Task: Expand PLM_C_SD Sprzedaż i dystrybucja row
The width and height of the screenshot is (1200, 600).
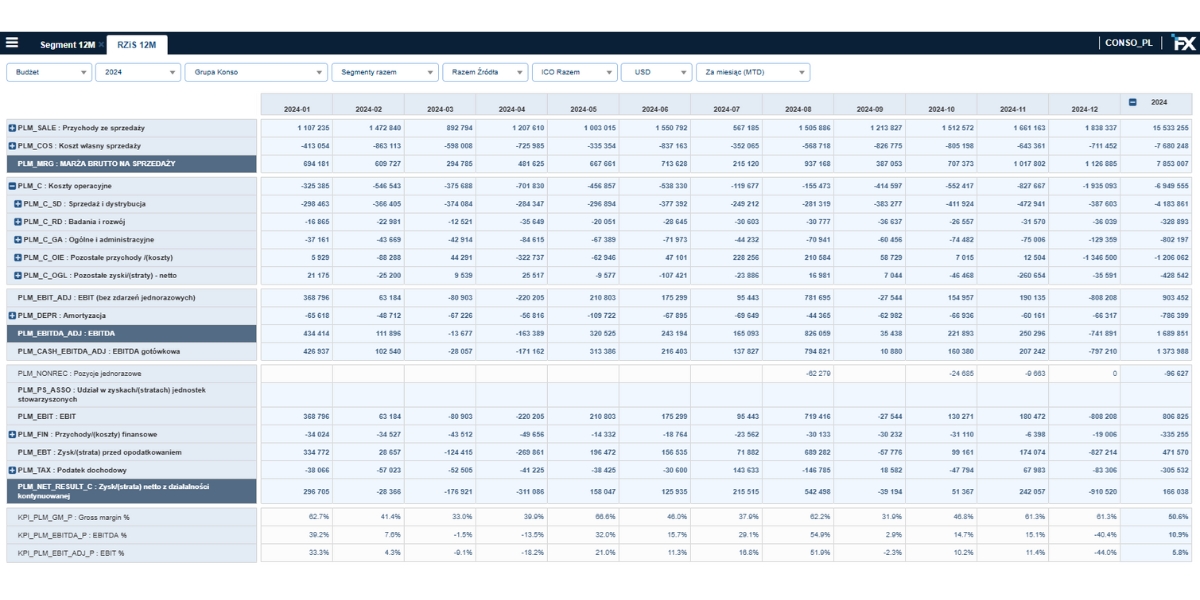Action: tap(18, 204)
